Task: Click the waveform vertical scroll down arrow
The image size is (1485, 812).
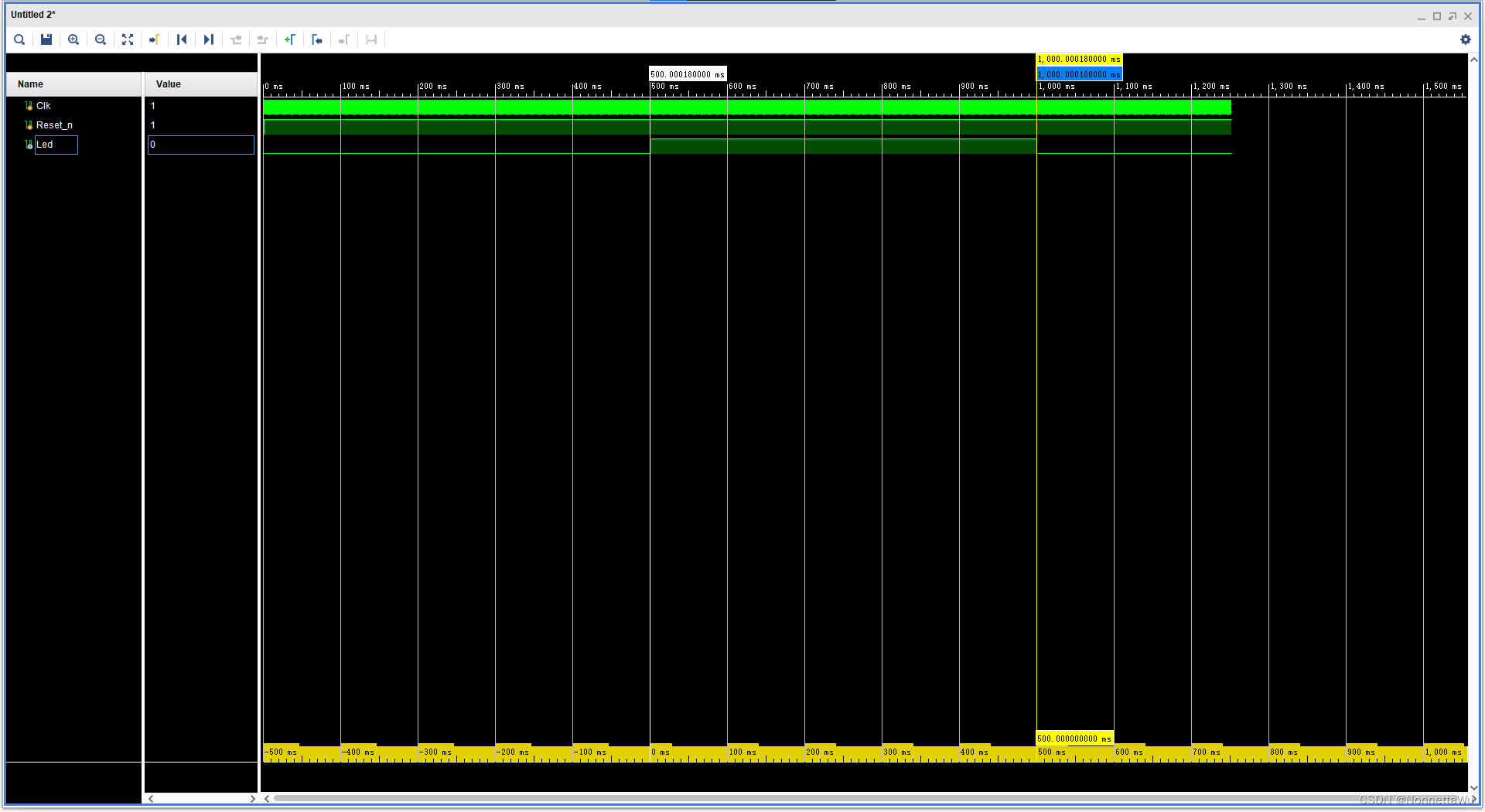Action: tap(1473, 788)
